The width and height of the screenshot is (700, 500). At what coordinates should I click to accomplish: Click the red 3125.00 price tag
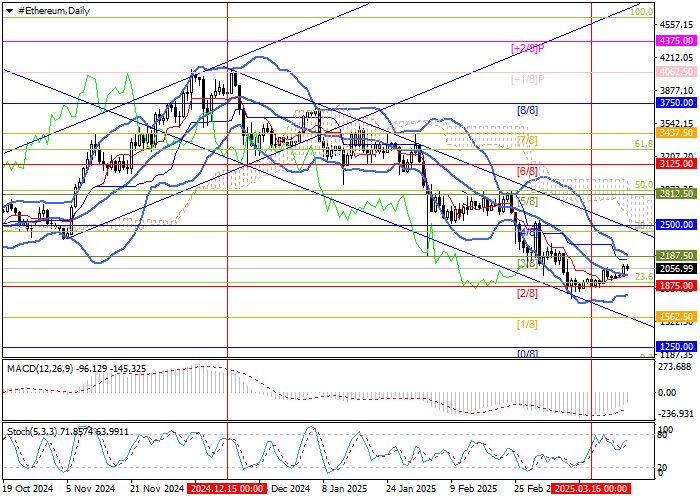677,163
